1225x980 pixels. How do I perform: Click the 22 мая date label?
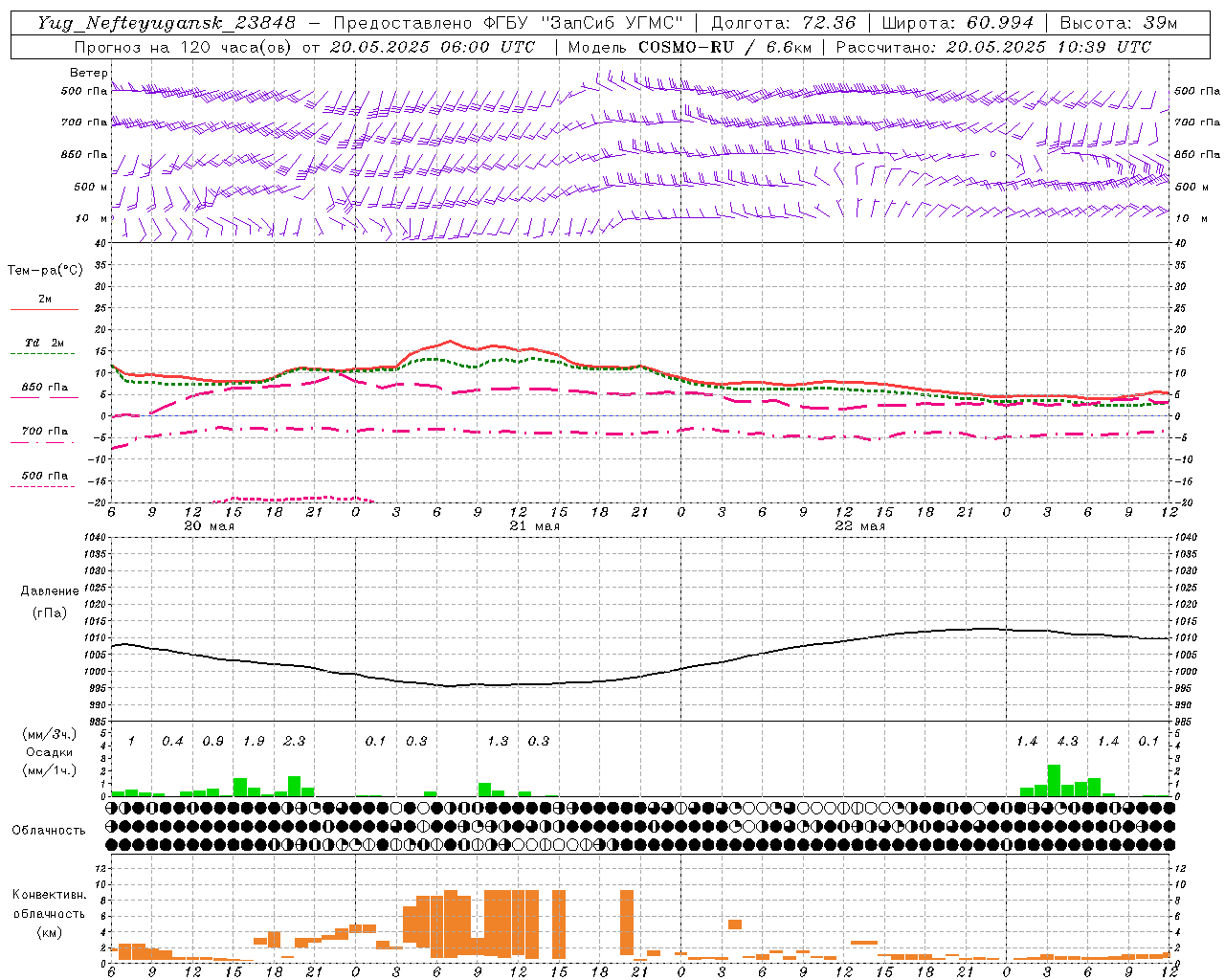click(x=859, y=526)
